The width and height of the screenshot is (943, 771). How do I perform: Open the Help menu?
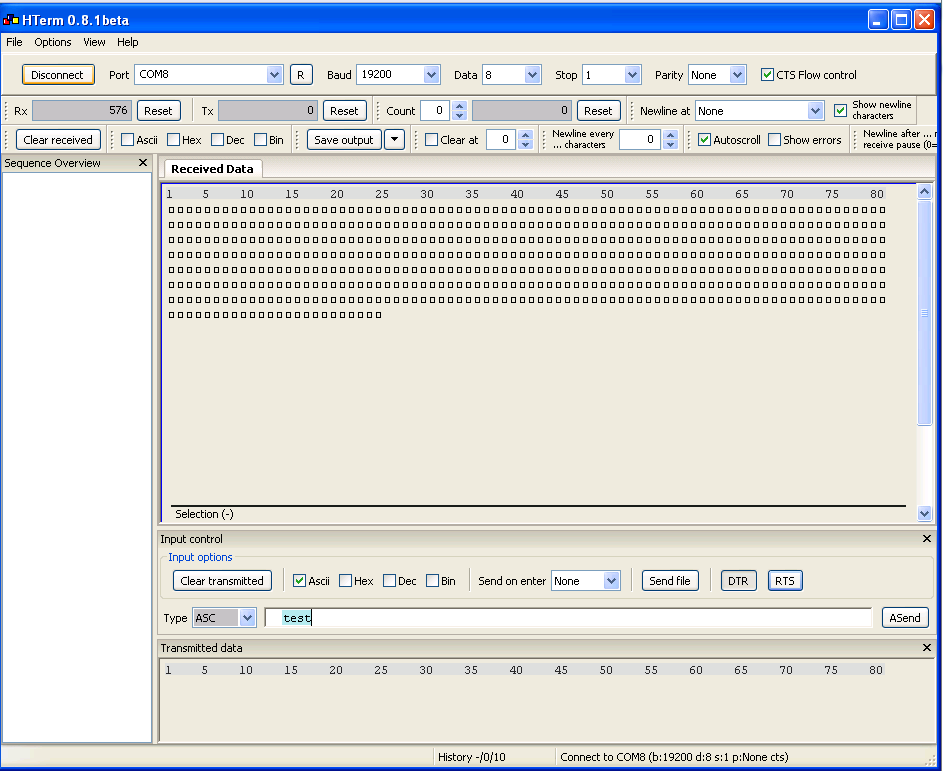(x=127, y=42)
